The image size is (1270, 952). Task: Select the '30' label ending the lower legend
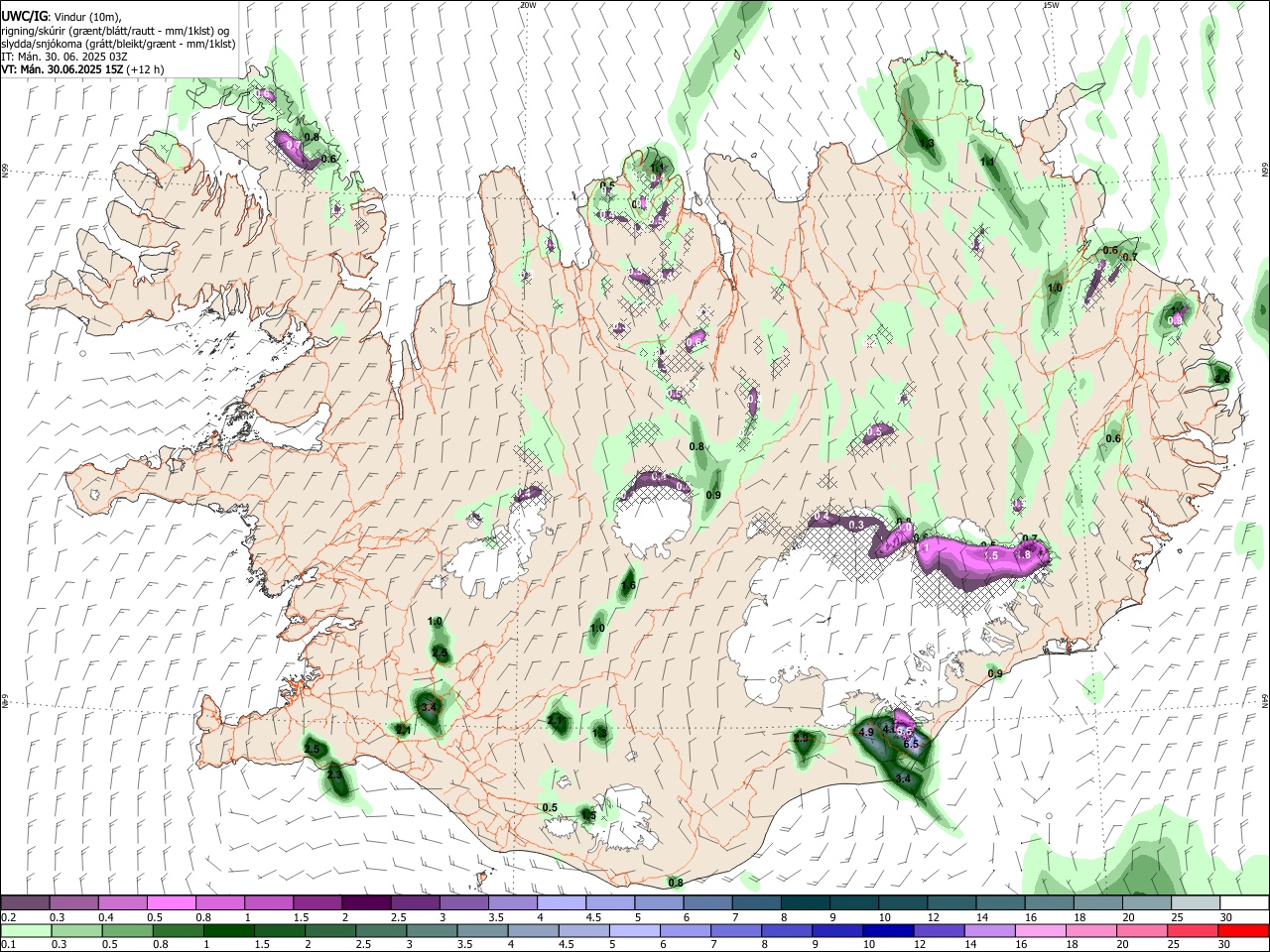[x=1224, y=944]
